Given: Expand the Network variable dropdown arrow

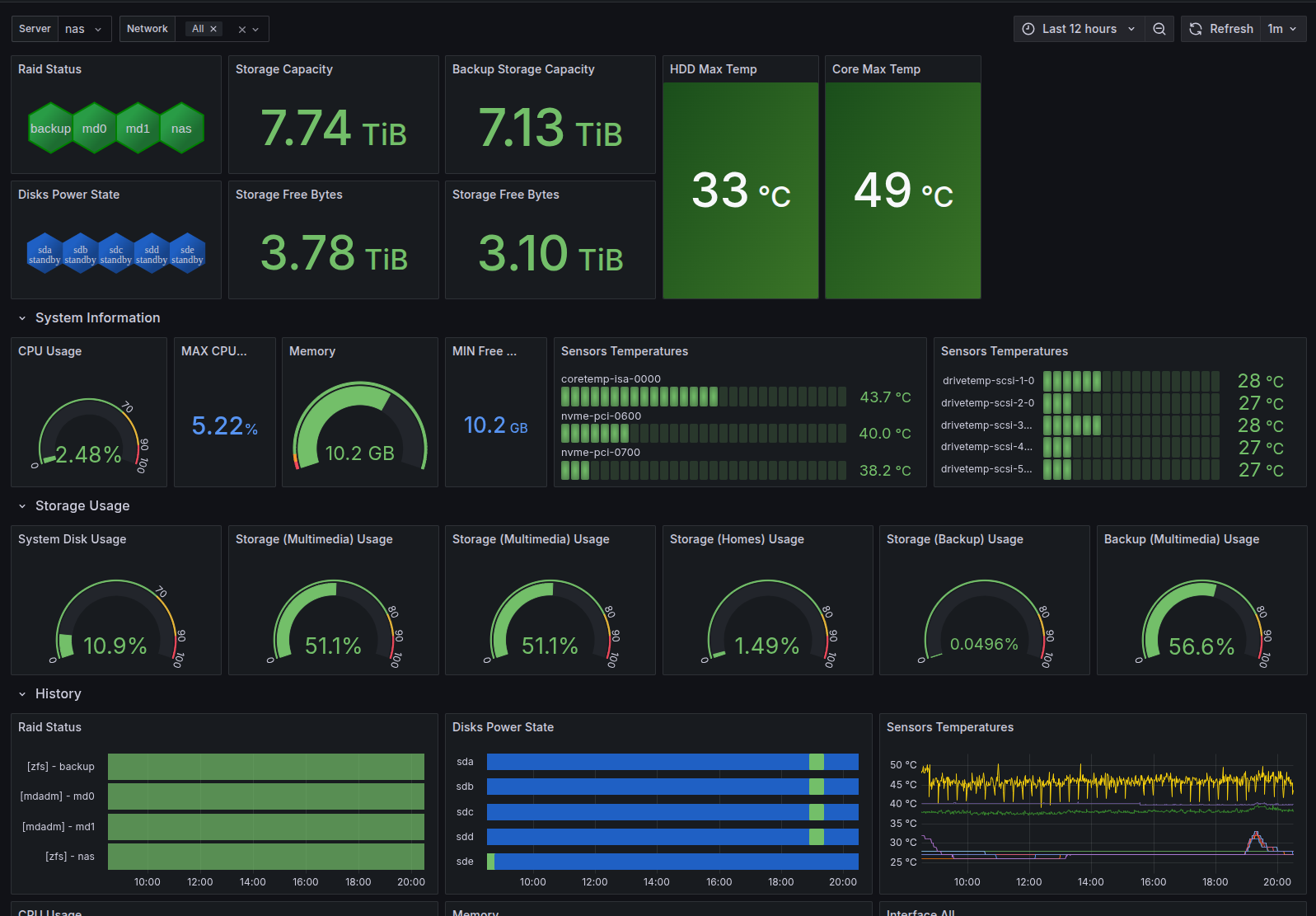Looking at the screenshot, I should 255,30.
